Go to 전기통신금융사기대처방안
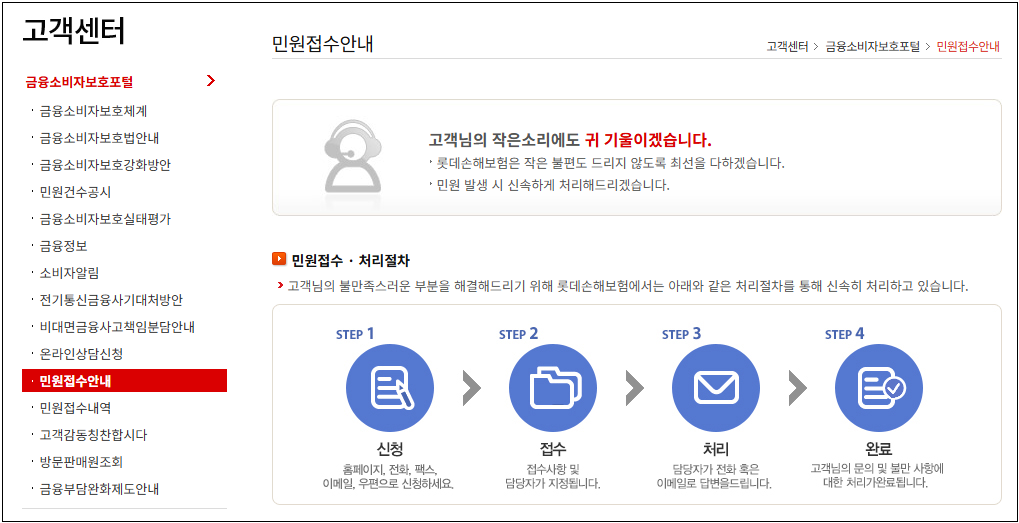Screen dimensions: 1019x523 coord(110,300)
